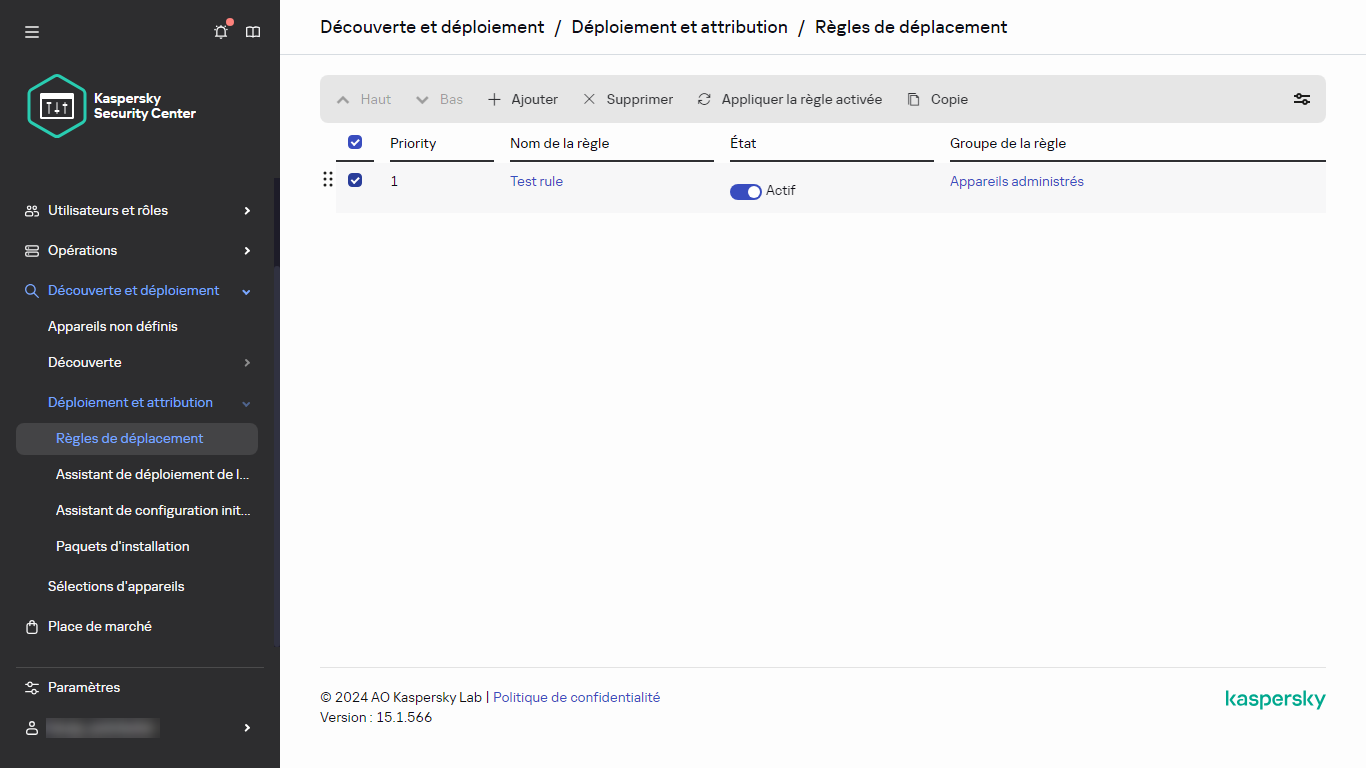The image size is (1366, 768).
Task: Open the notifications bell
Action: tap(220, 31)
